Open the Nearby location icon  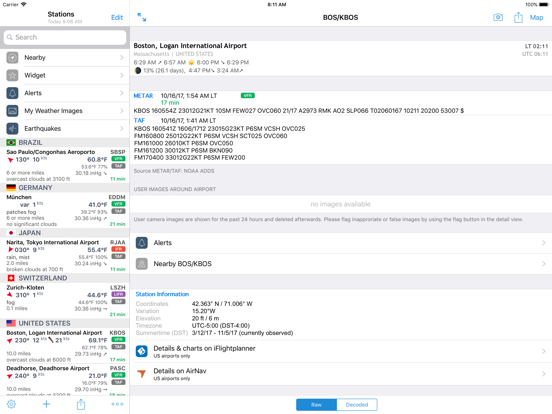coord(12,57)
